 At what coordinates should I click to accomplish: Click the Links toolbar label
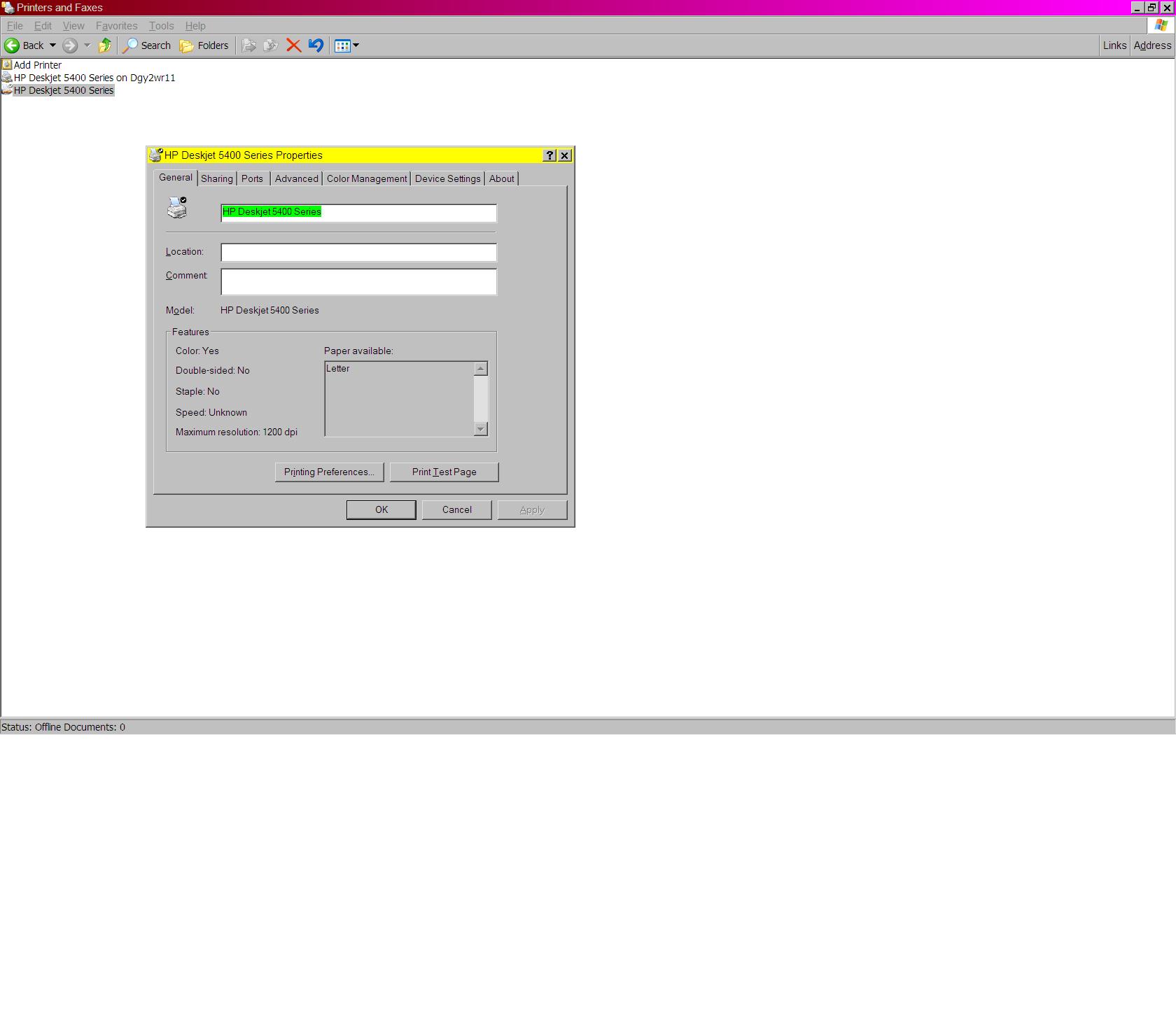[x=1114, y=45]
